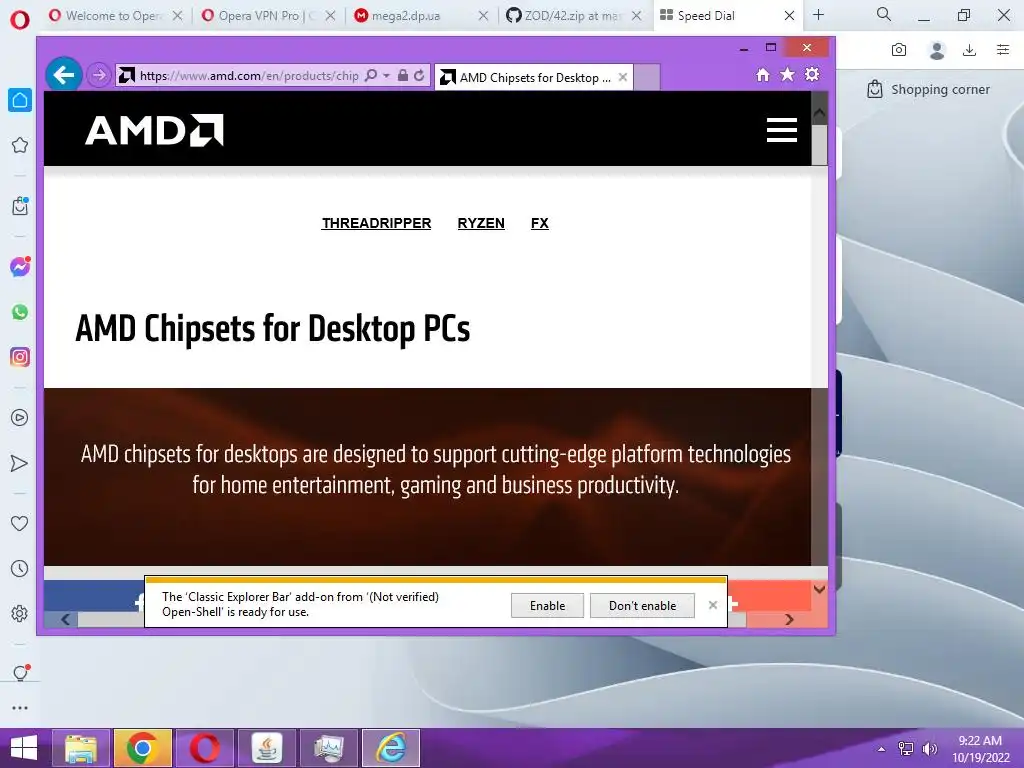Open the RYZEN link
The height and width of the screenshot is (768, 1024).
[x=481, y=223]
